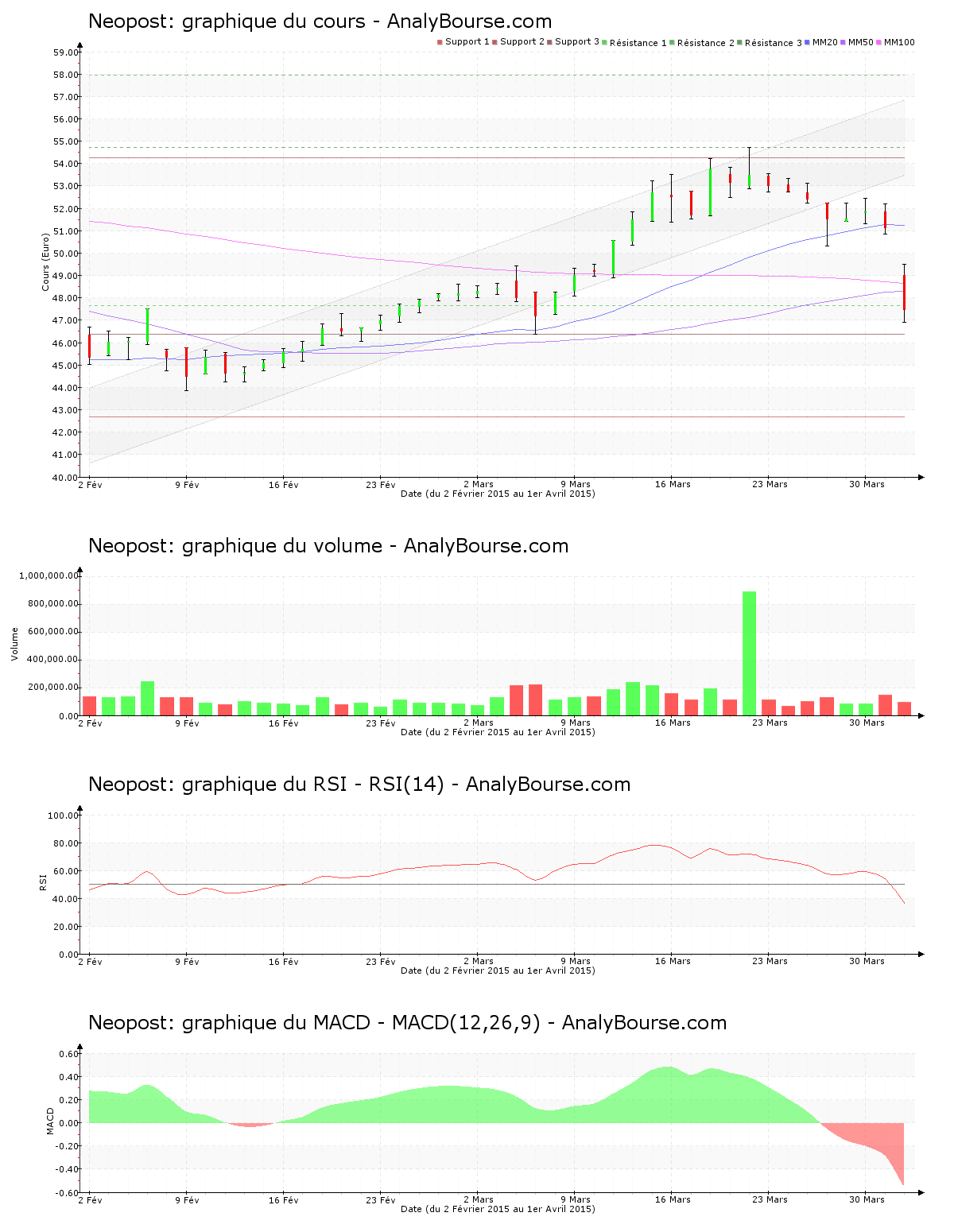The height and width of the screenshot is (1232, 954).
Task: Select the Résistance 2 legend label
Action: pos(706,43)
